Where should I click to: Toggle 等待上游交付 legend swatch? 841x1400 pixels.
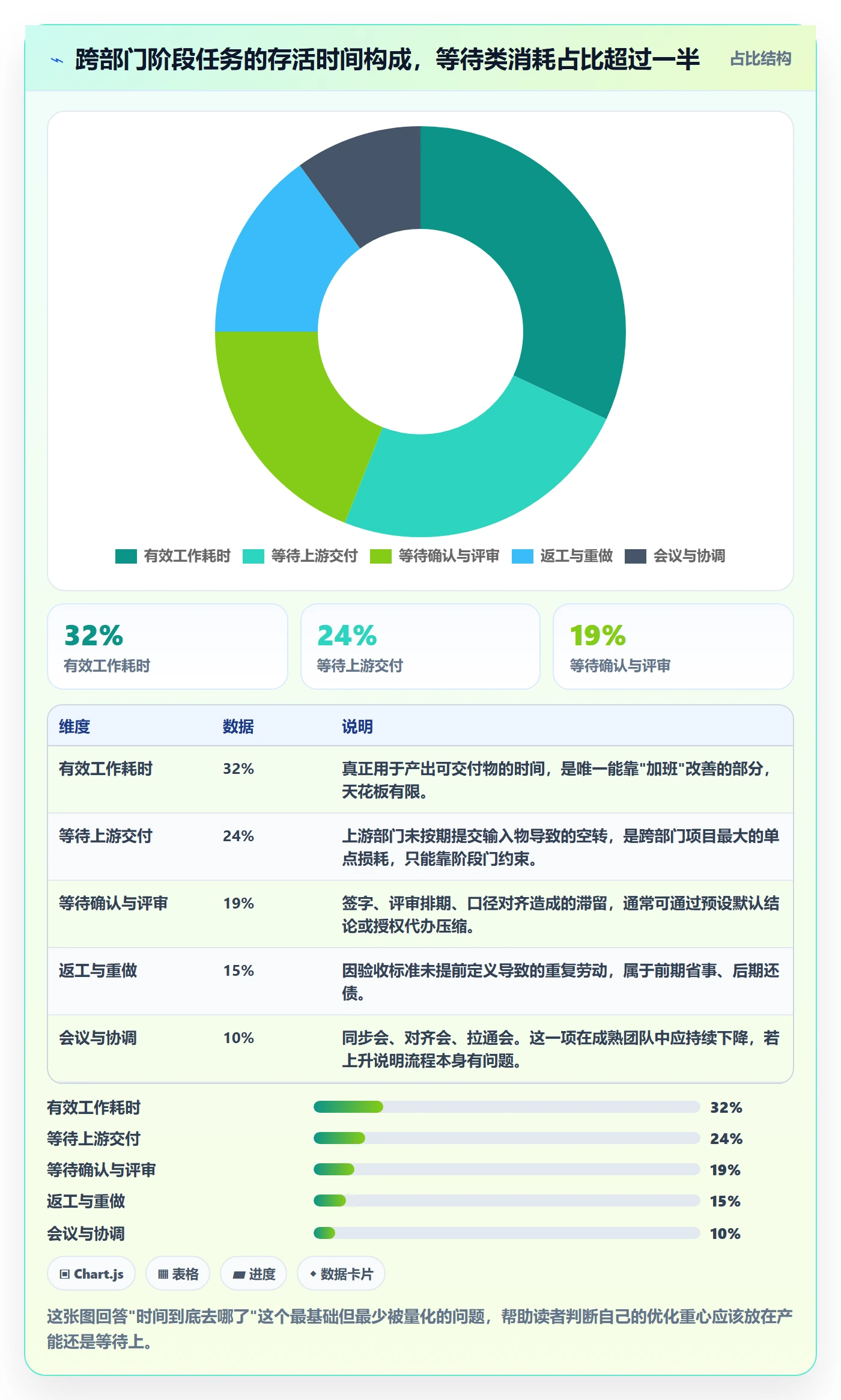click(x=254, y=556)
